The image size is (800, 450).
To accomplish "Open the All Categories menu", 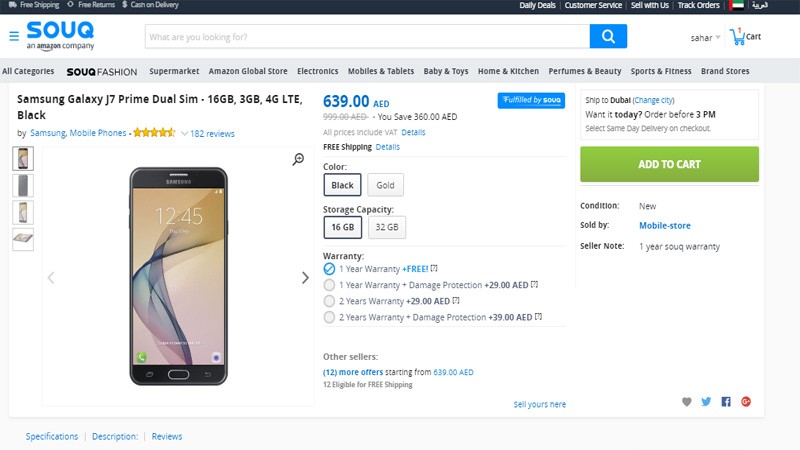I will click(28, 72).
